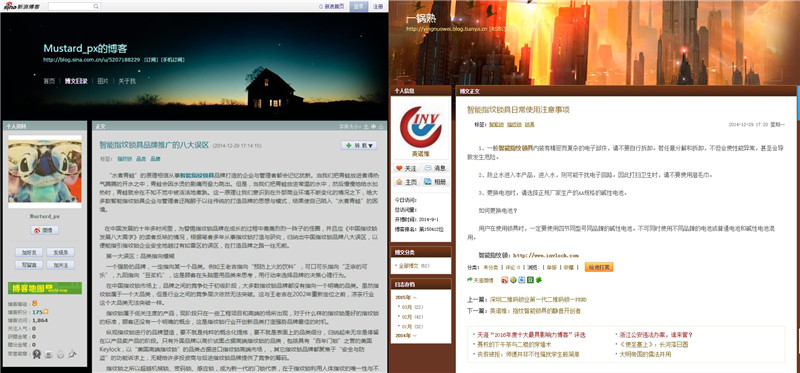This screenshot has height=373, width=800.
Task: Open the Weibo button in profile panel
Action: click(44, 230)
